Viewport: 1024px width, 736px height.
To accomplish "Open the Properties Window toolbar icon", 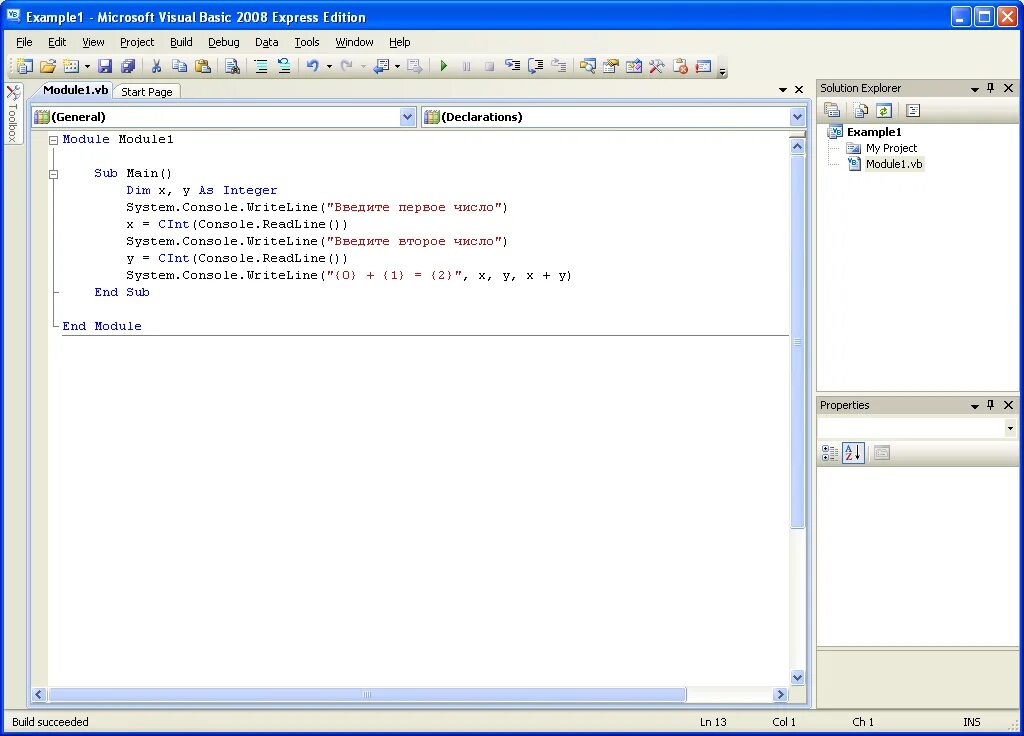I will [611, 66].
